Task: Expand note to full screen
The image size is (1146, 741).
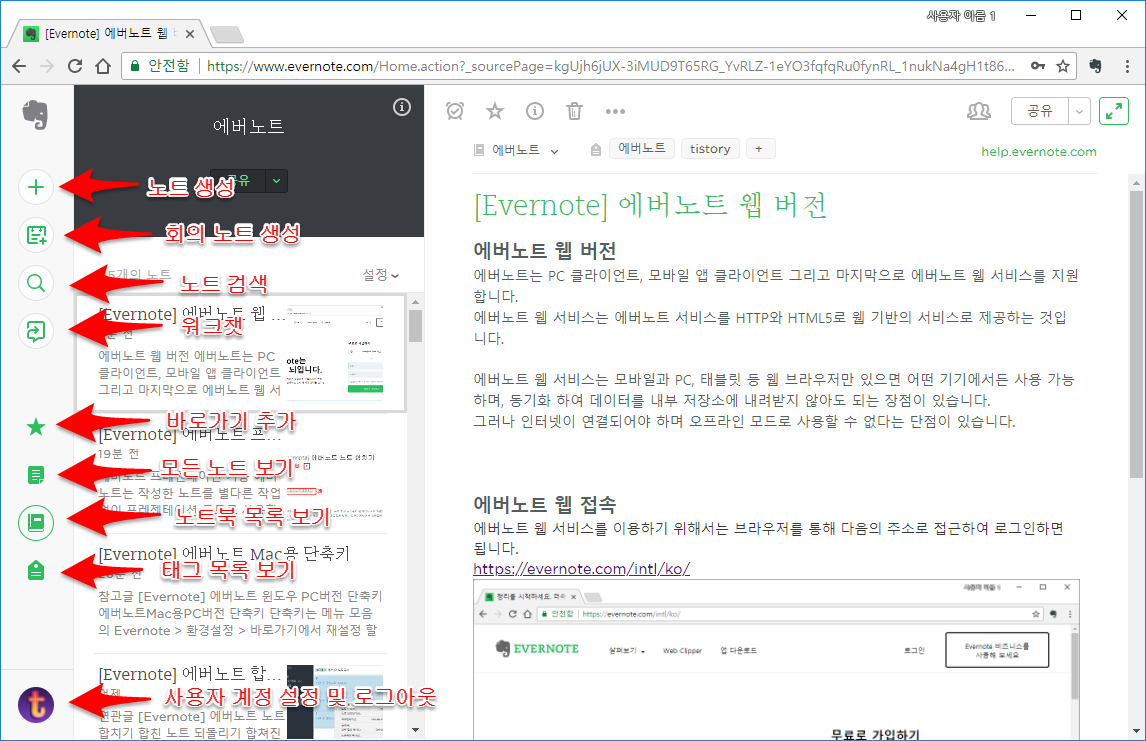Action: click(1114, 111)
